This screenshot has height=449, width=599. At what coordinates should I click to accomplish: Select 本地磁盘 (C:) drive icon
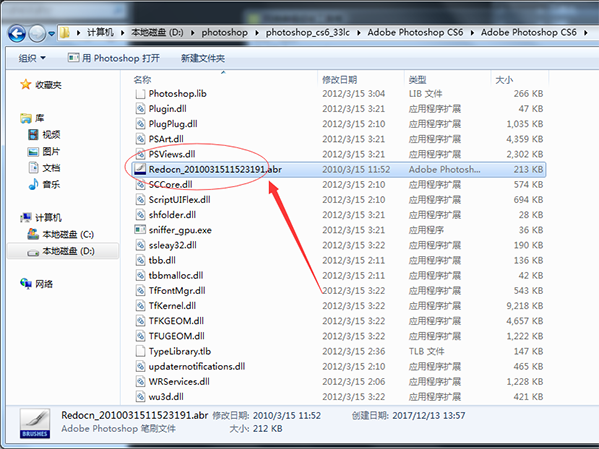33,234
